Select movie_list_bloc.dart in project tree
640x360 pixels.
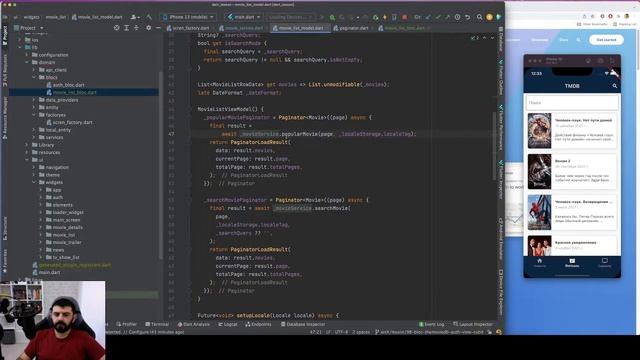[71, 92]
